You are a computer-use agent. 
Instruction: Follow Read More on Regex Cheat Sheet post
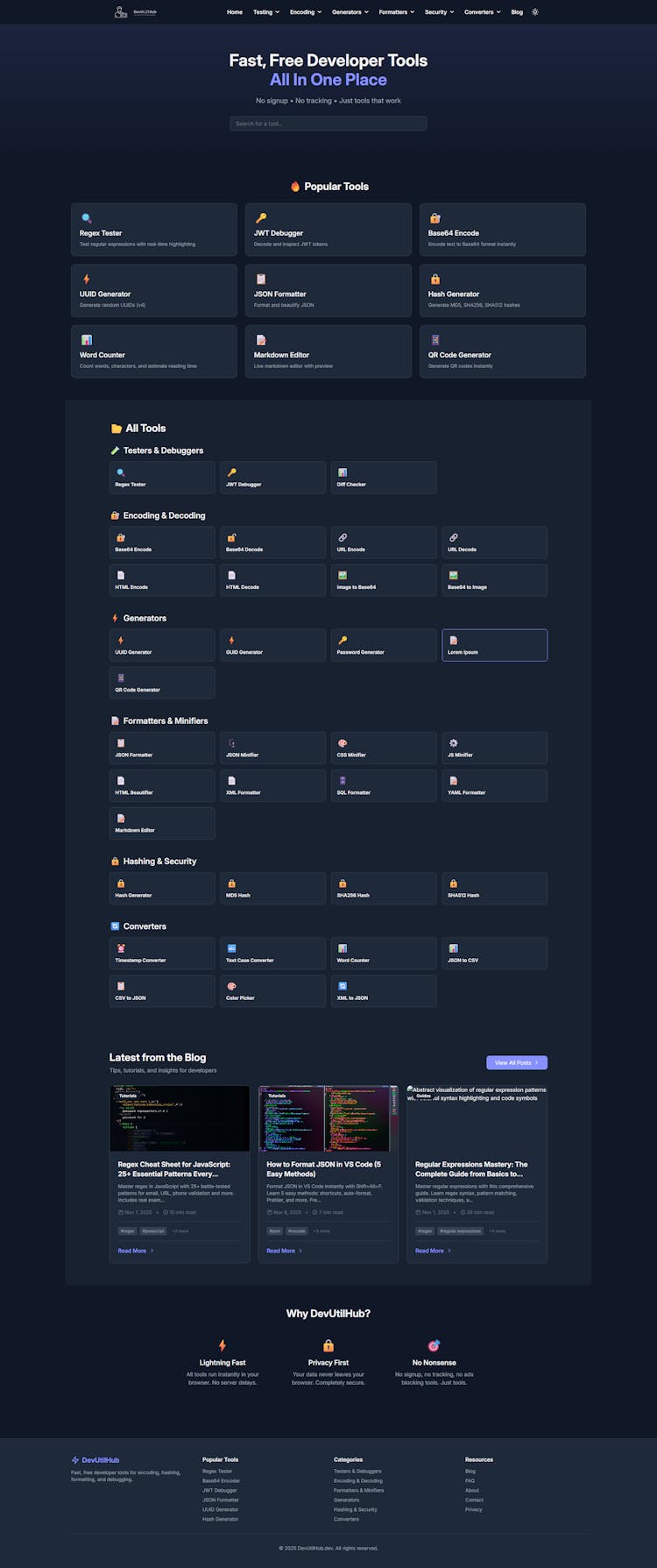click(x=136, y=1251)
